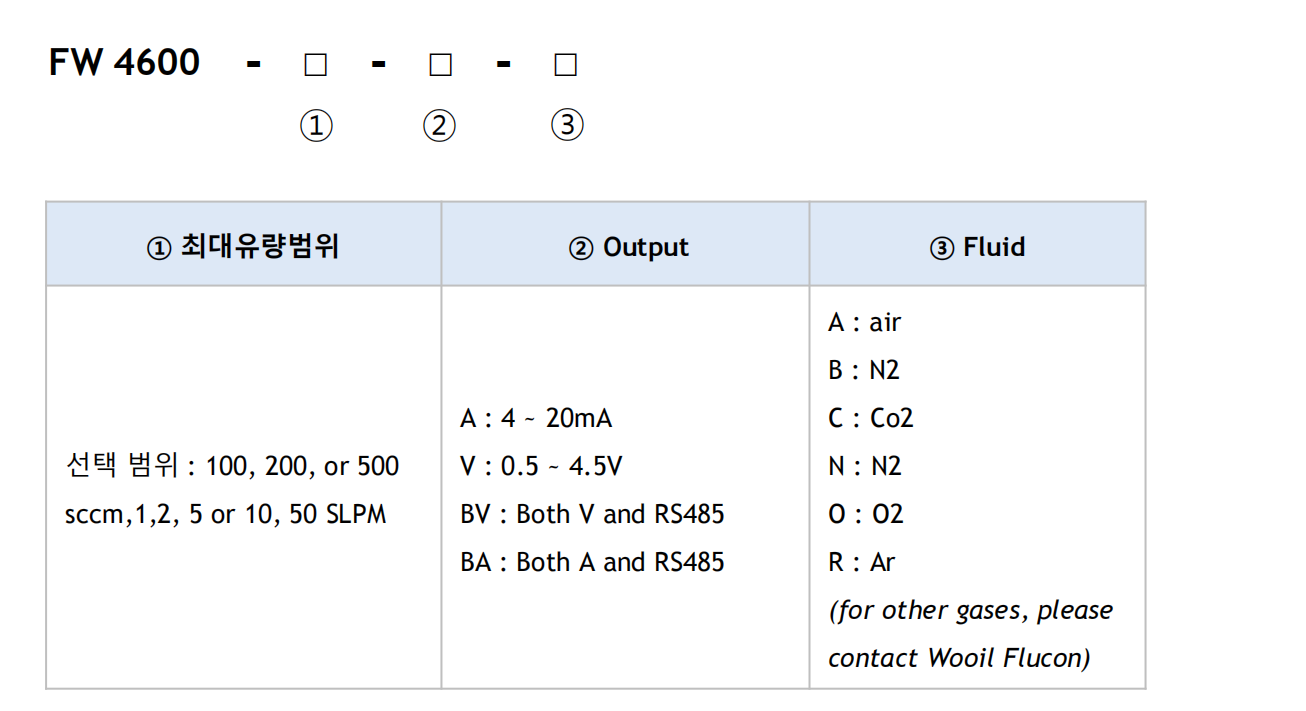1306x711 pixels.
Task: Click the 최대유량범위 column header
Action: click(243, 247)
